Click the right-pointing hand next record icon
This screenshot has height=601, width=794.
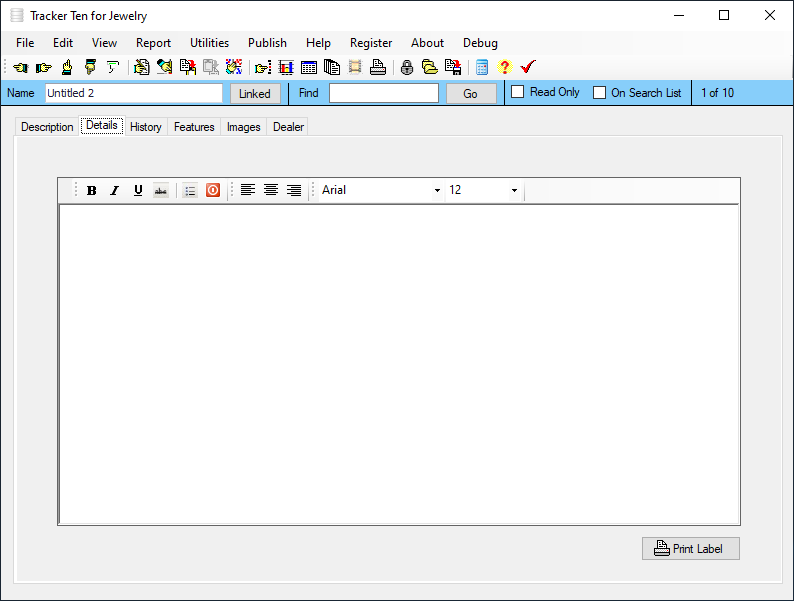pyautogui.click(x=44, y=67)
